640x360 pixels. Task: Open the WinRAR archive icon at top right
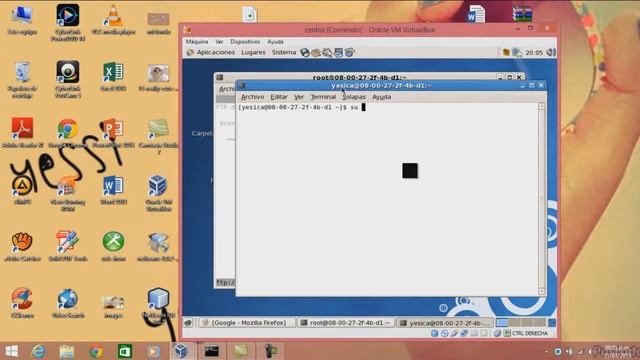[522, 14]
